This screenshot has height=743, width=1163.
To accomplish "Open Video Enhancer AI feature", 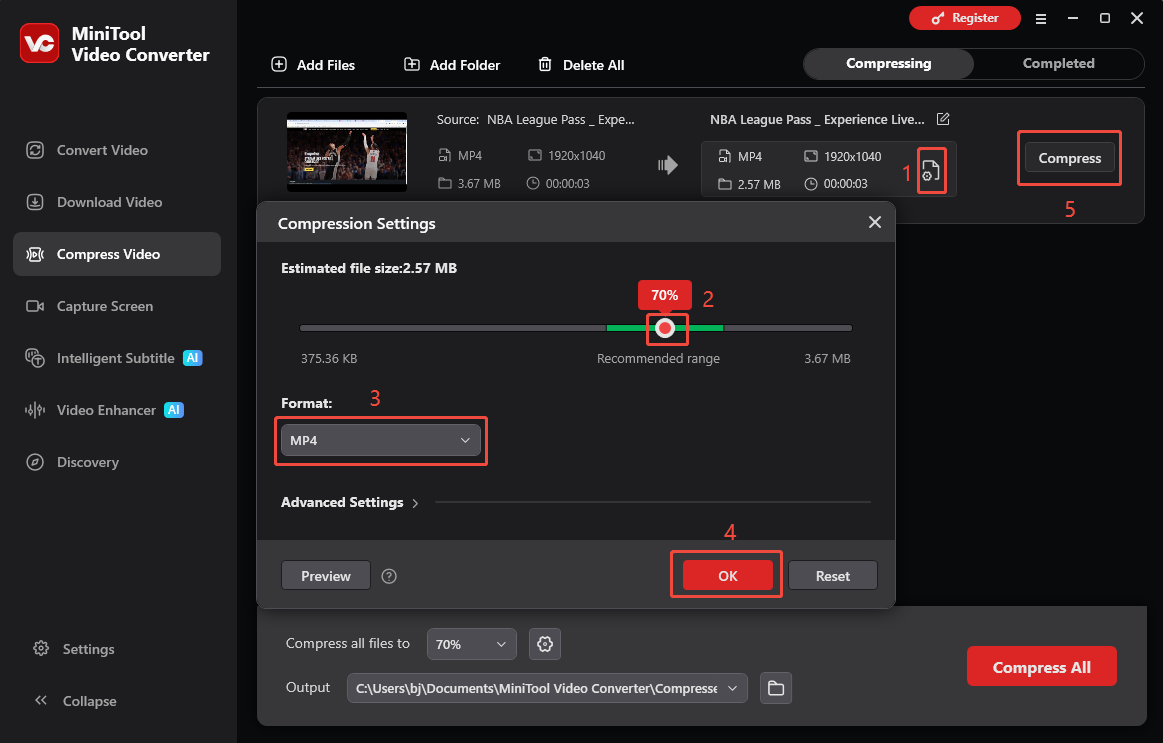I will (x=106, y=410).
